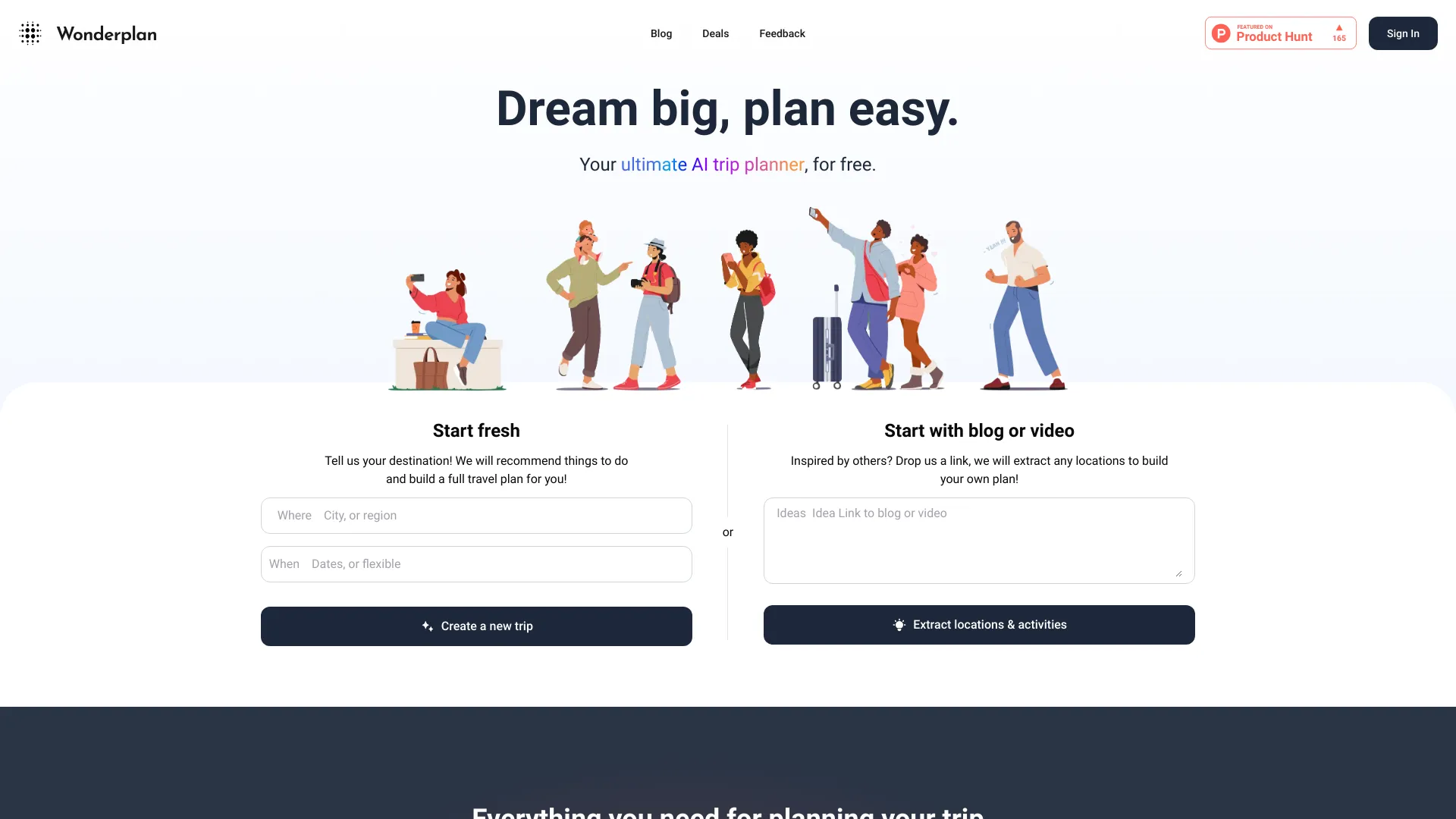This screenshot has width=1456, height=819.
Task: Click the Deals navigation link
Action: pyautogui.click(x=716, y=33)
